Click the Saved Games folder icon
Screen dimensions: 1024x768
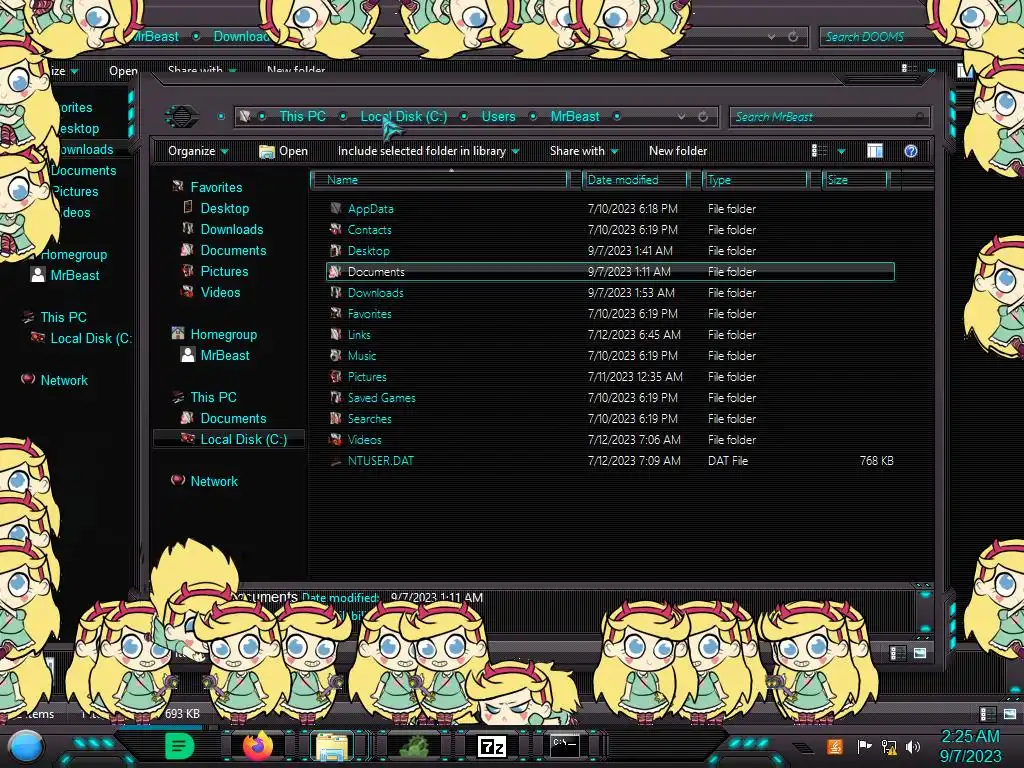336,397
